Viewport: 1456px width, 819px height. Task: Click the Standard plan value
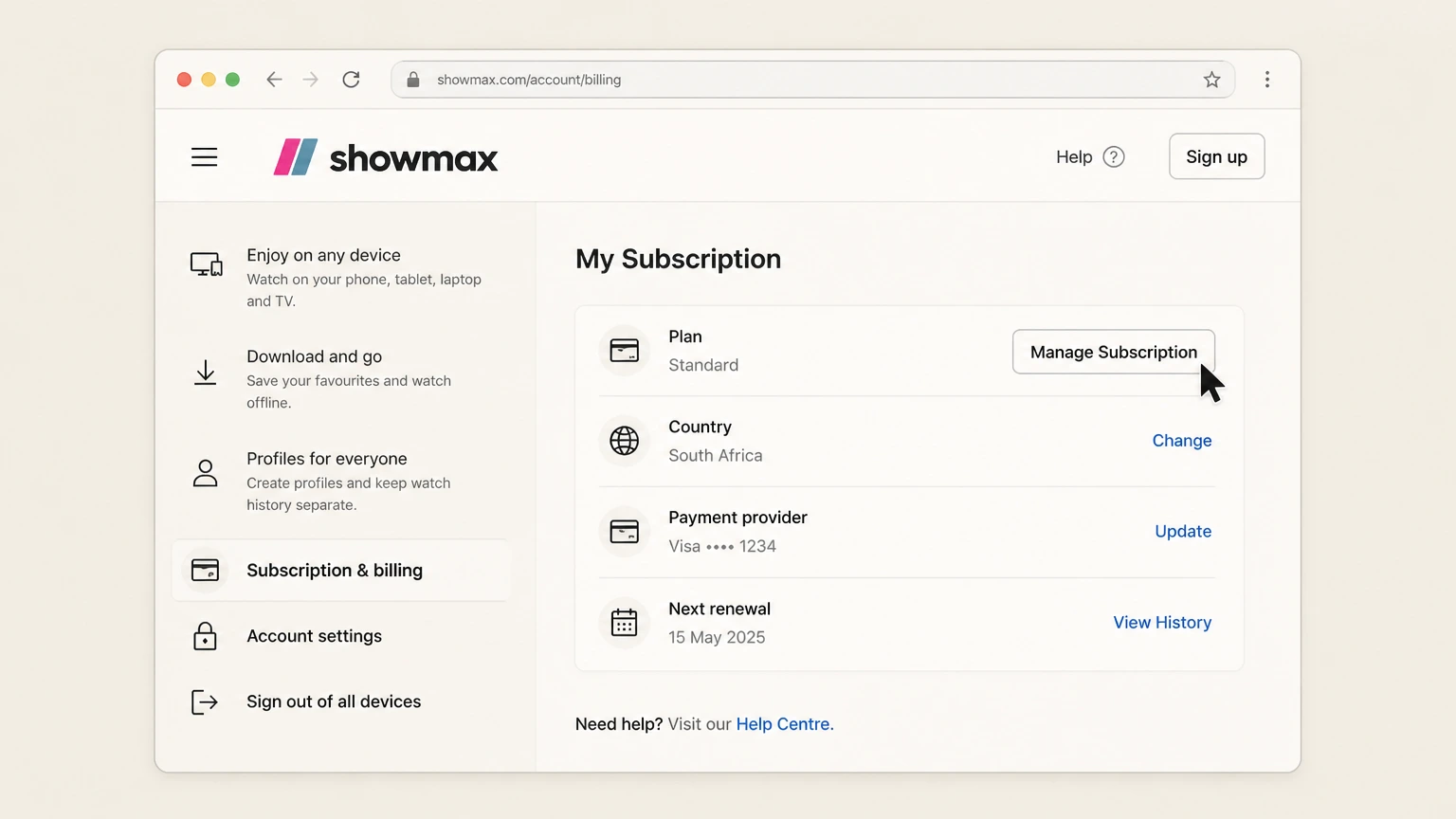[703, 365]
